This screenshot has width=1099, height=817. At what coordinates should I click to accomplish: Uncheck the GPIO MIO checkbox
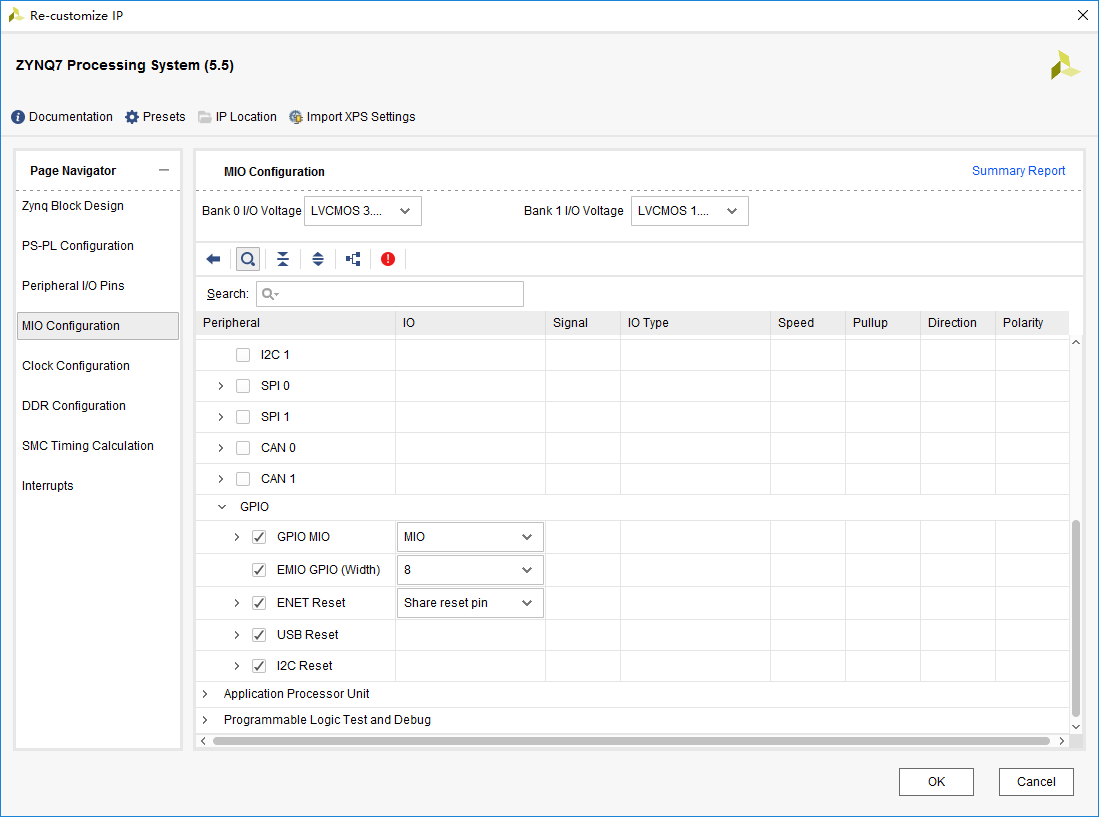259,537
